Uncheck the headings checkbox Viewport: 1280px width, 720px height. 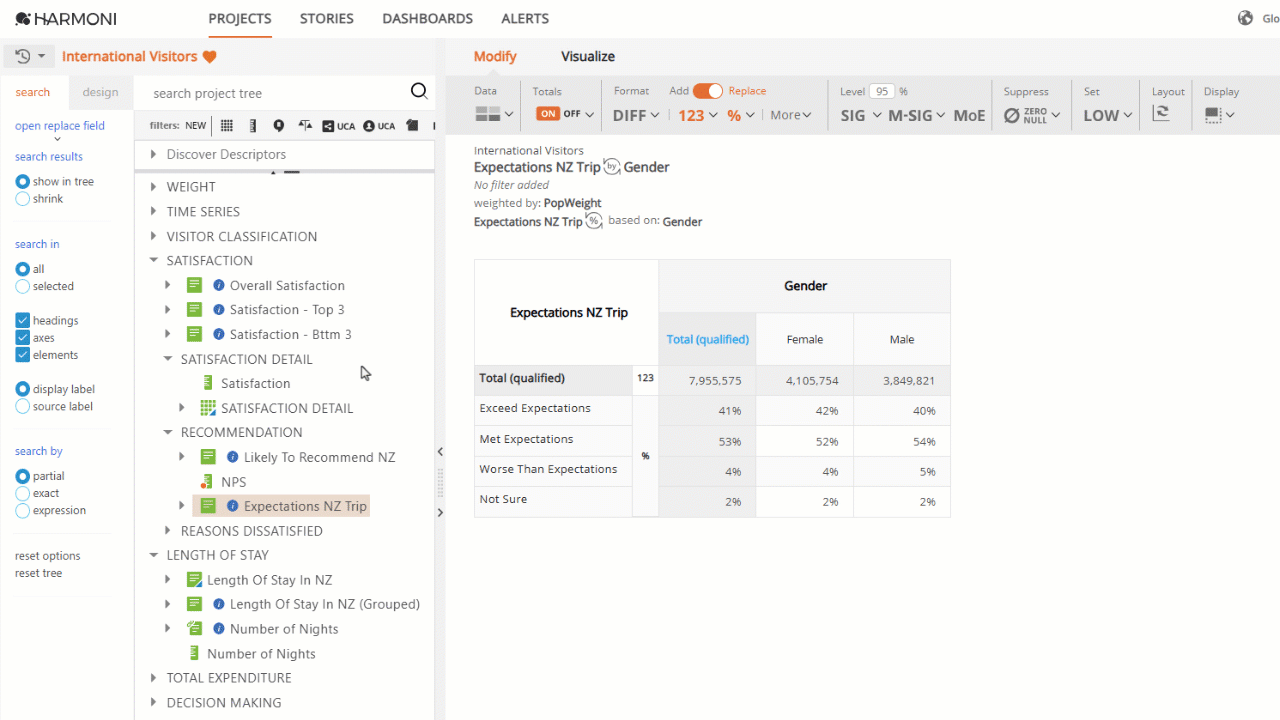pyautogui.click(x=23, y=321)
